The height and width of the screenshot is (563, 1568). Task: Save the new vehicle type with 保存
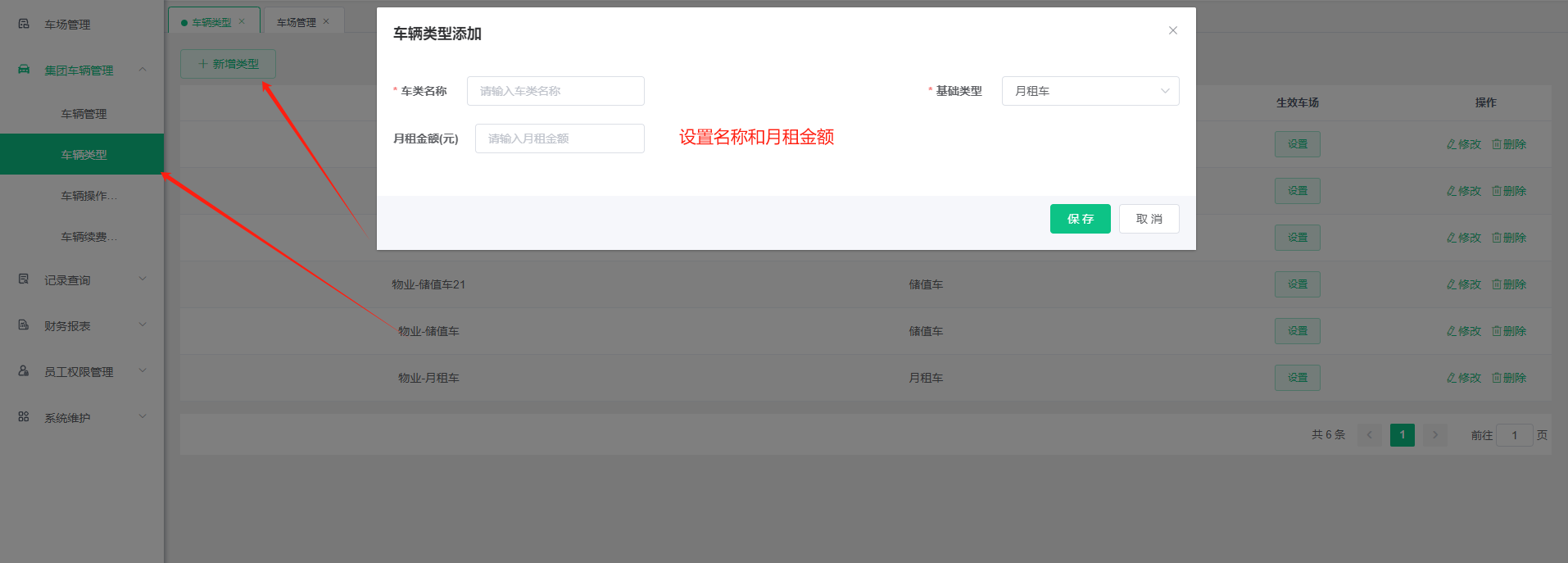pos(1080,219)
